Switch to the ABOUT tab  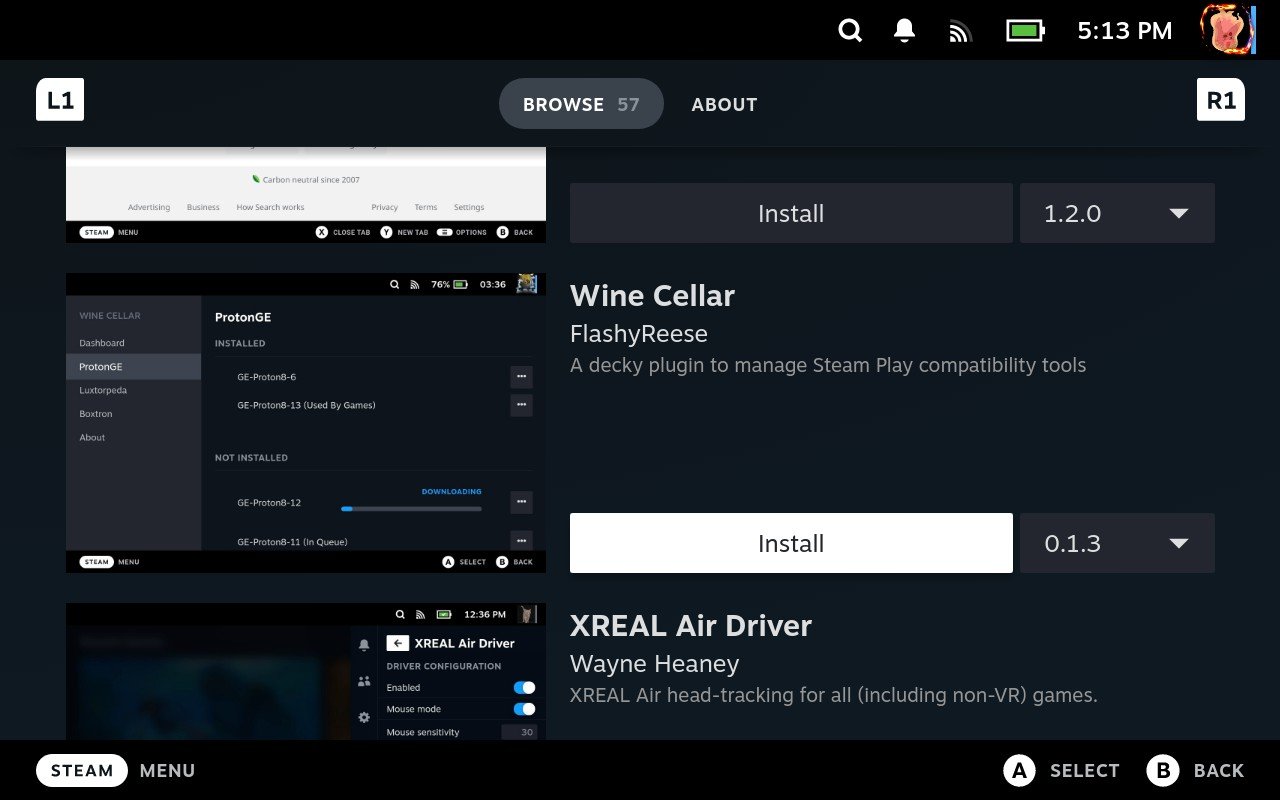click(x=724, y=104)
